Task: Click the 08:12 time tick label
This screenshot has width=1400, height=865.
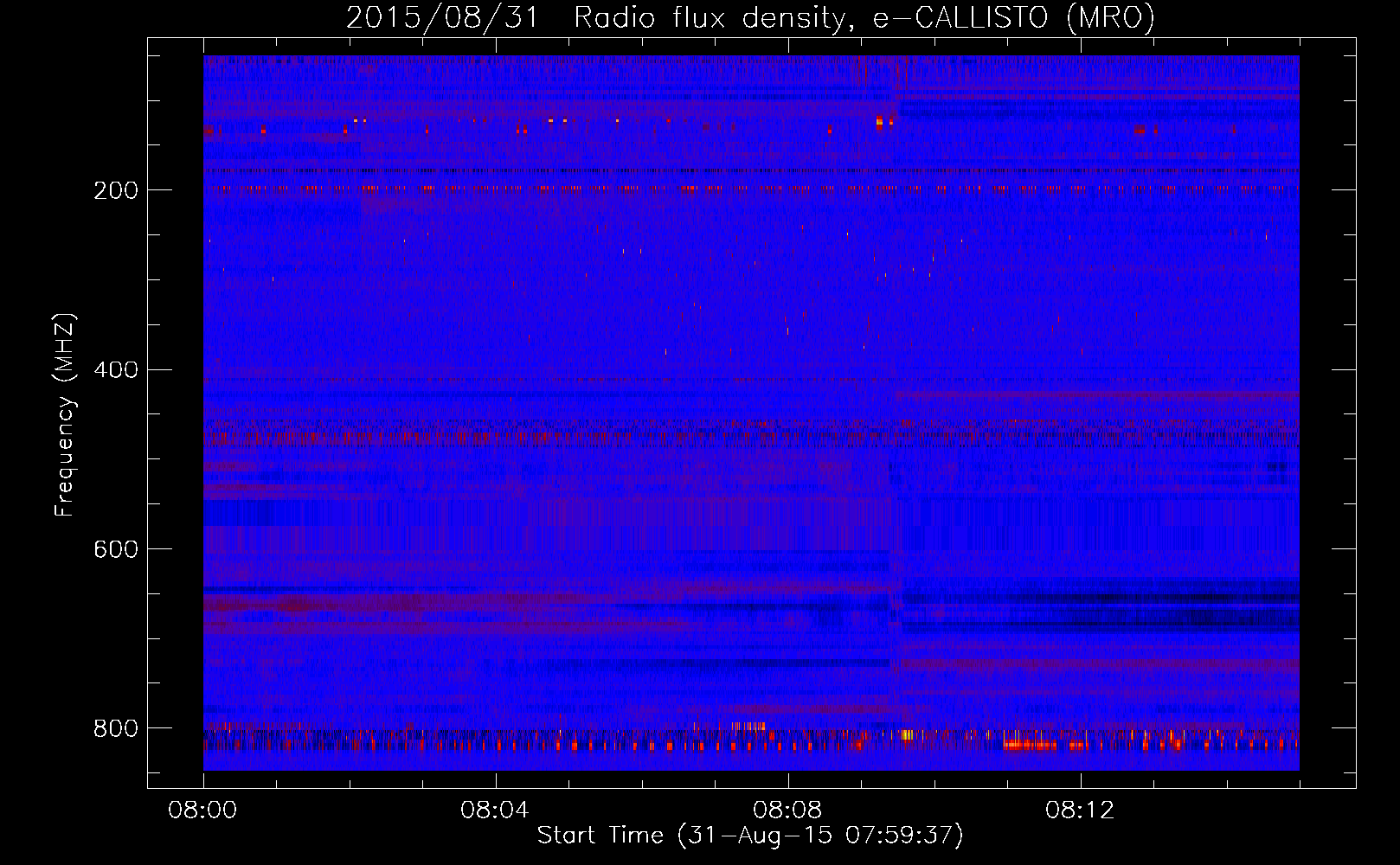Action: pyautogui.click(x=1080, y=811)
